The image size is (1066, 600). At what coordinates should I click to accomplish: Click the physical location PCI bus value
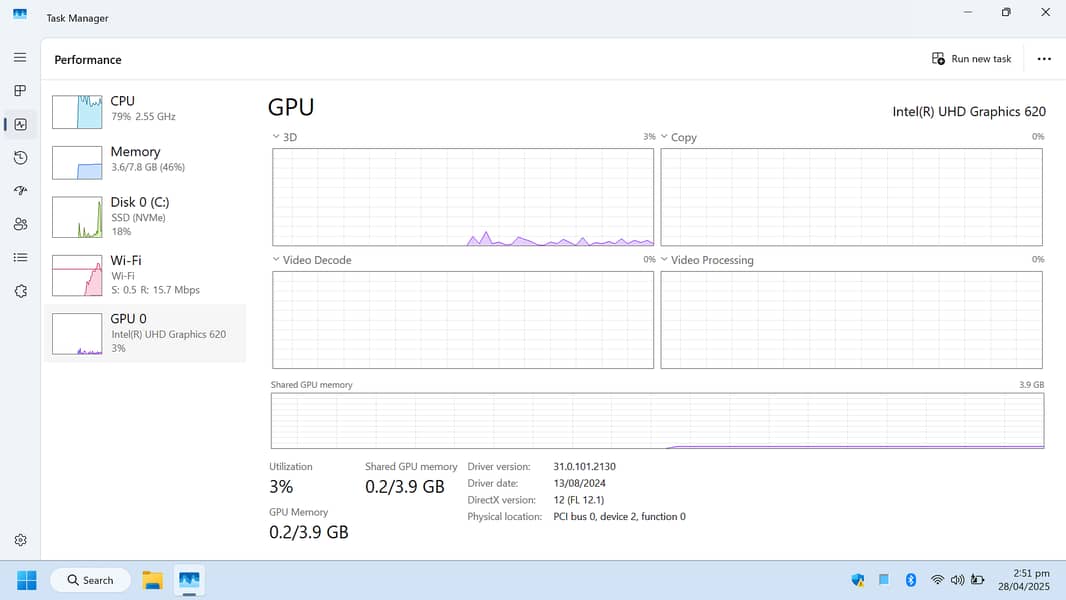click(619, 516)
